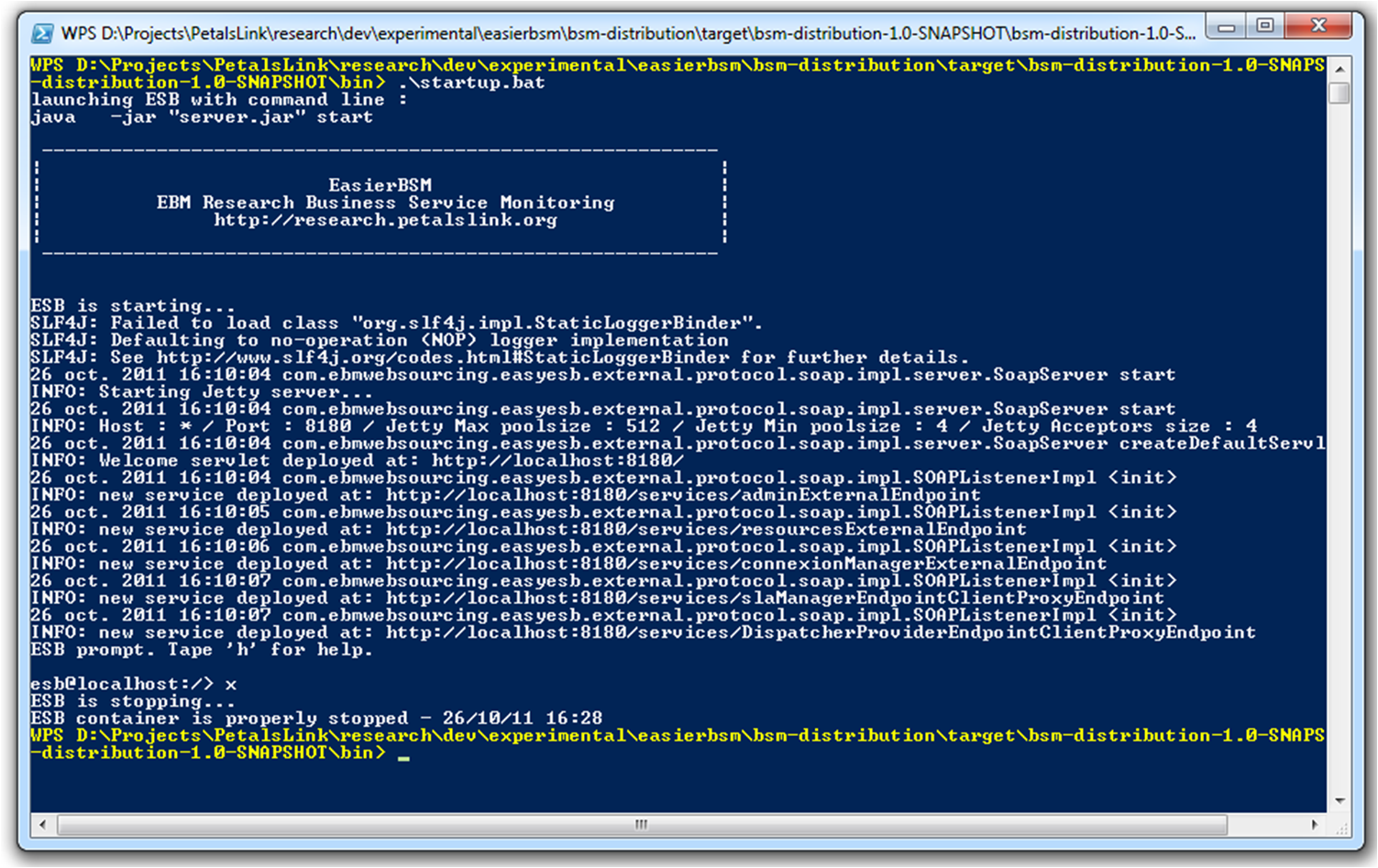
Task: Minimize the WPS console window
Action: click(1226, 27)
